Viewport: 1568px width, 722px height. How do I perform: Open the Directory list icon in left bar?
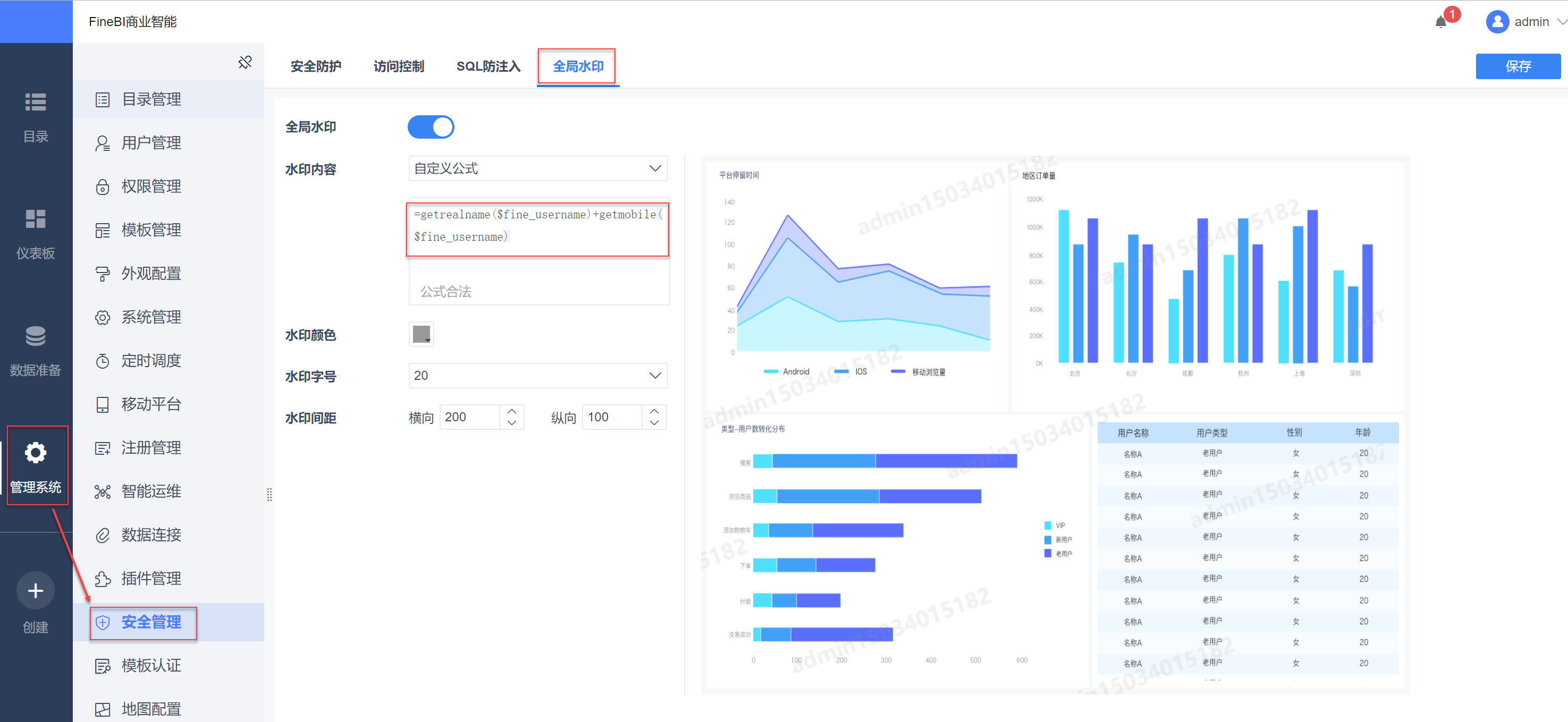pos(35,102)
